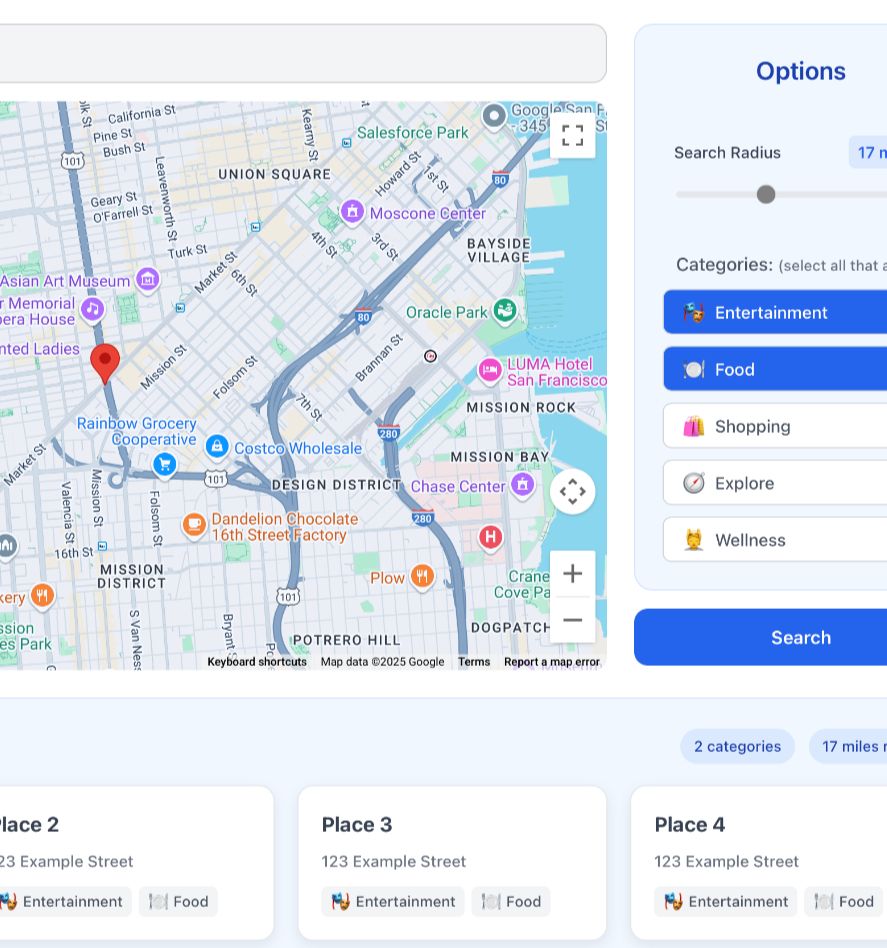This screenshot has width=887, height=948.
Task: Enable the Explore category
Action: [x=775, y=483]
